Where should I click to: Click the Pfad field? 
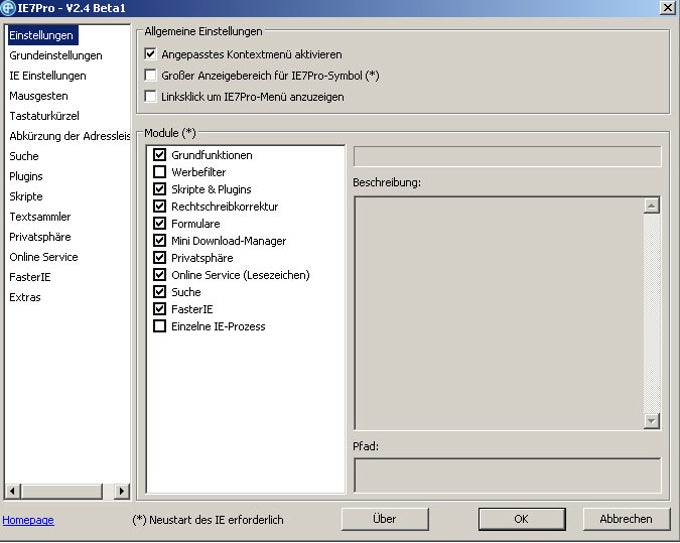507,475
